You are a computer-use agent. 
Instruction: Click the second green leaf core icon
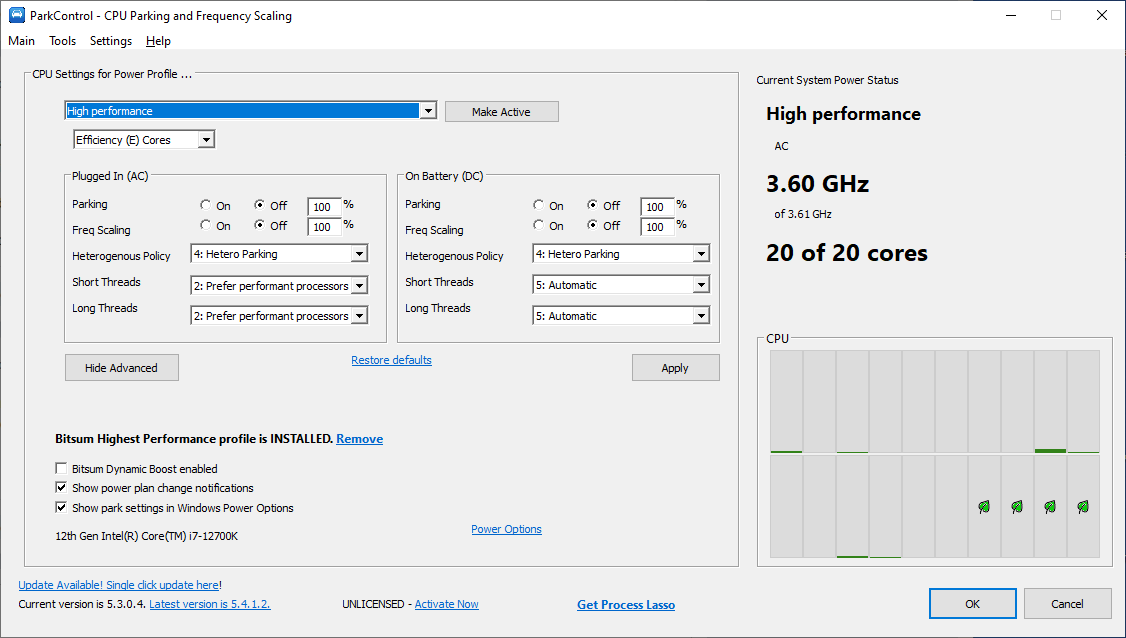[1017, 507]
